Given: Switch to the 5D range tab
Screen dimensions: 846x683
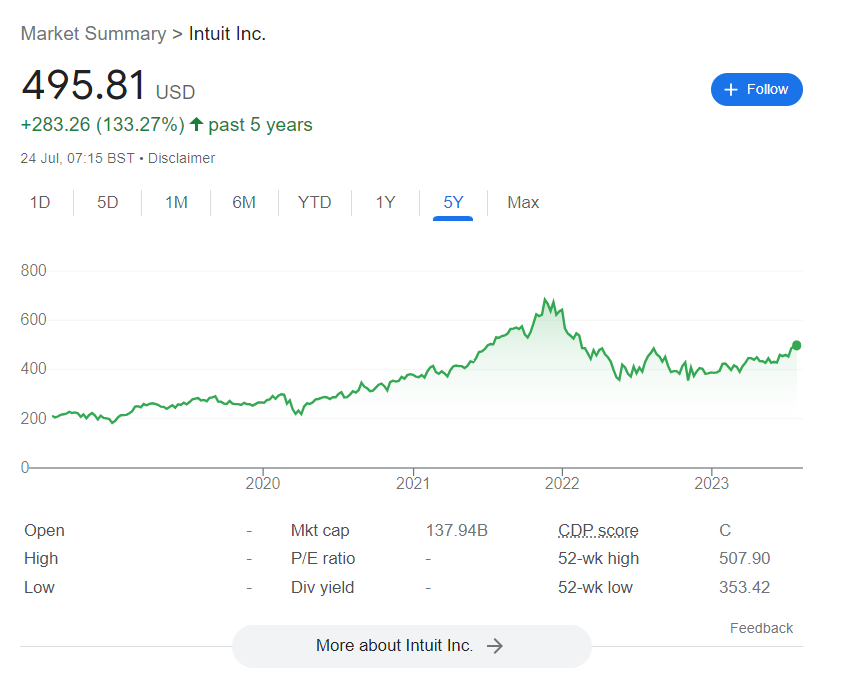Looking at the screenshot, I should (107, 202).
